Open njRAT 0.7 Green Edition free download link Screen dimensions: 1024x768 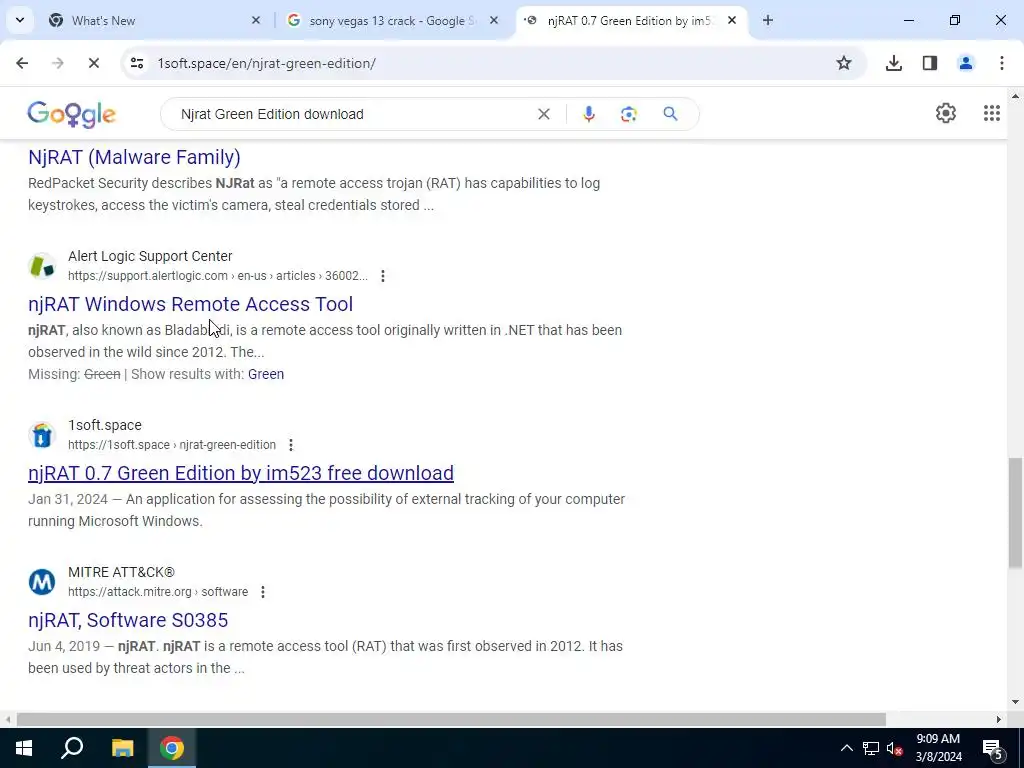pos(240,473)
